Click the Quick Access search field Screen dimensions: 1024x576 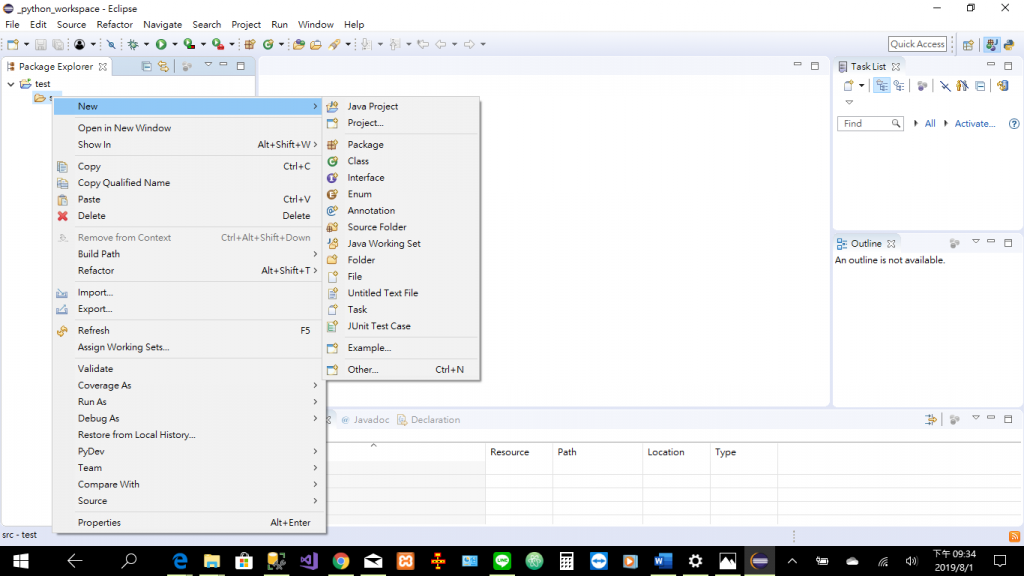coord(917,44)
